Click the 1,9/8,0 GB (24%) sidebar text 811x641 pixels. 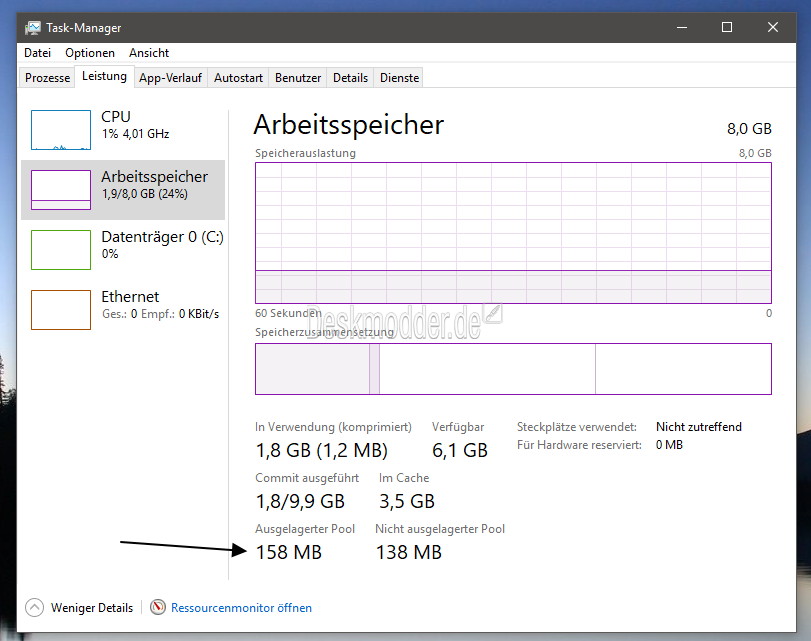pos(145,194)
